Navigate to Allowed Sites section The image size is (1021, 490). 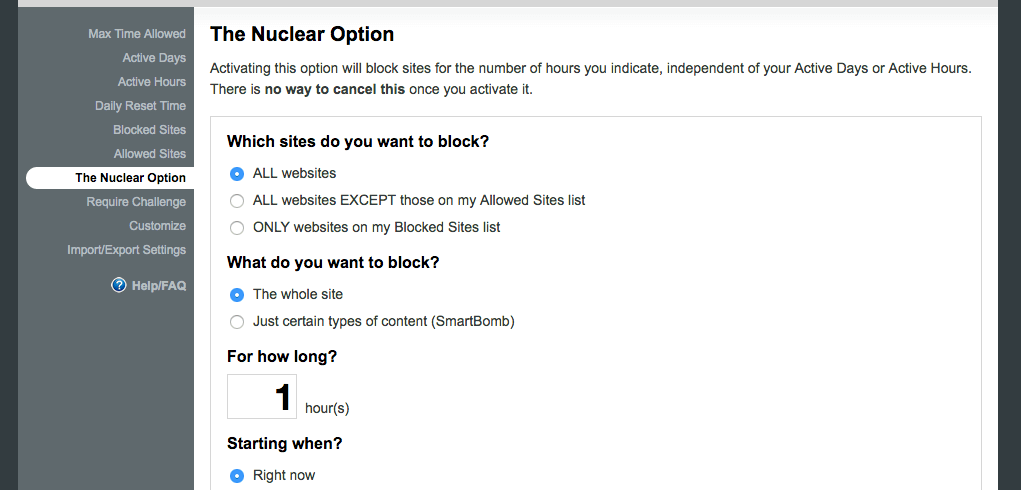click(149, 154)
